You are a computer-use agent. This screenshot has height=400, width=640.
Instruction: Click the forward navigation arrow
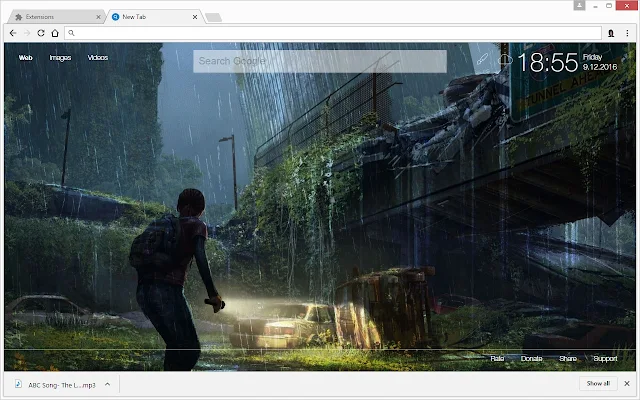click(x=27, y=33)
